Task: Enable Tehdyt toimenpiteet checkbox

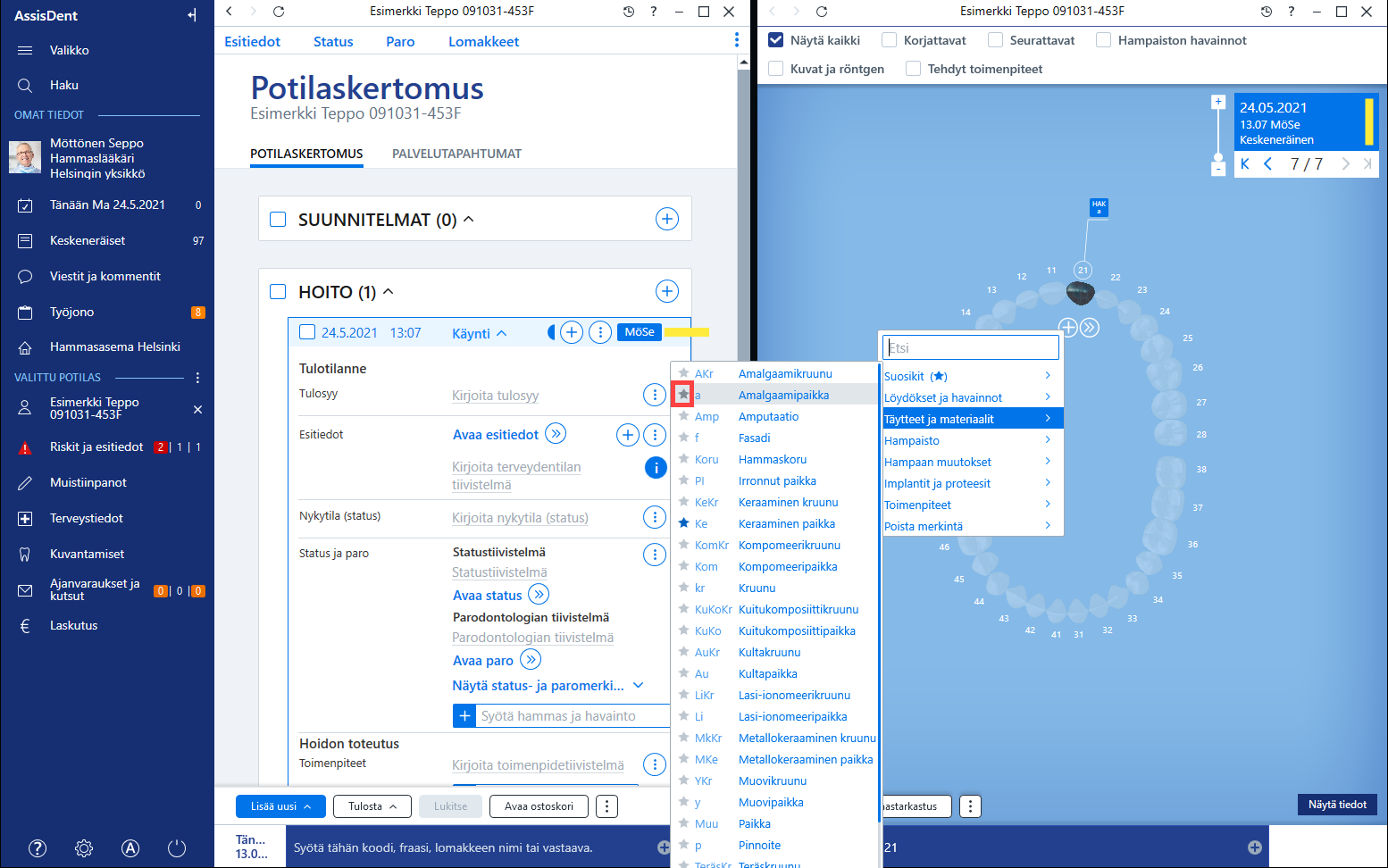Action: click(913, 69)
